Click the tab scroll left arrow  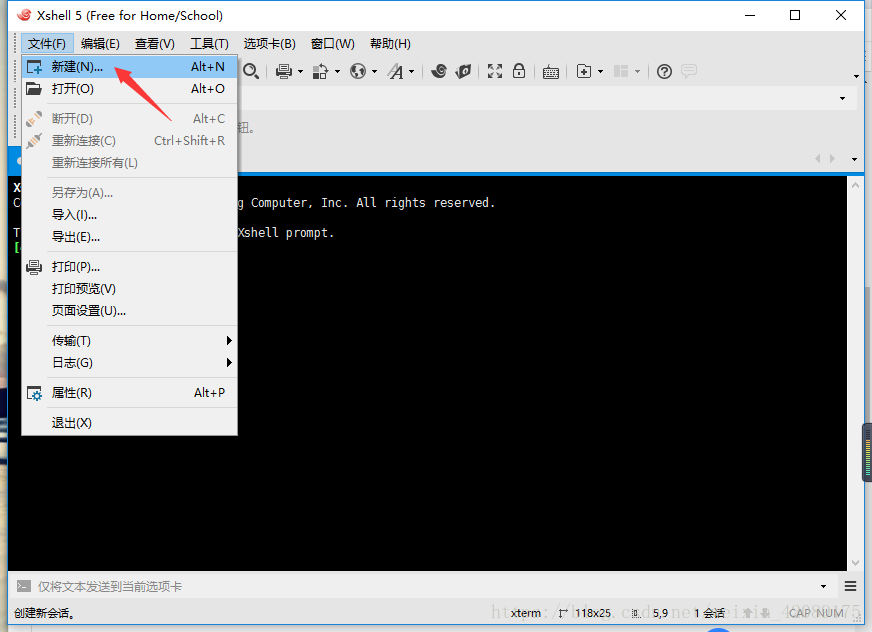pos(818,159)
